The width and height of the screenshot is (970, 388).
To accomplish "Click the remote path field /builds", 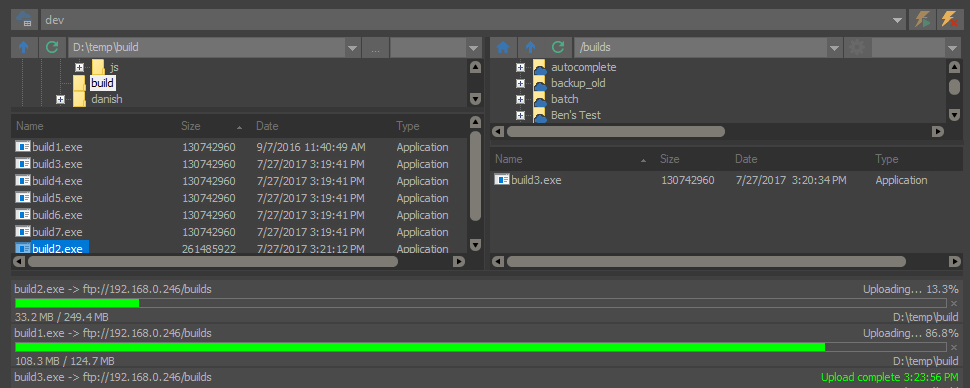I will (701, 47).
